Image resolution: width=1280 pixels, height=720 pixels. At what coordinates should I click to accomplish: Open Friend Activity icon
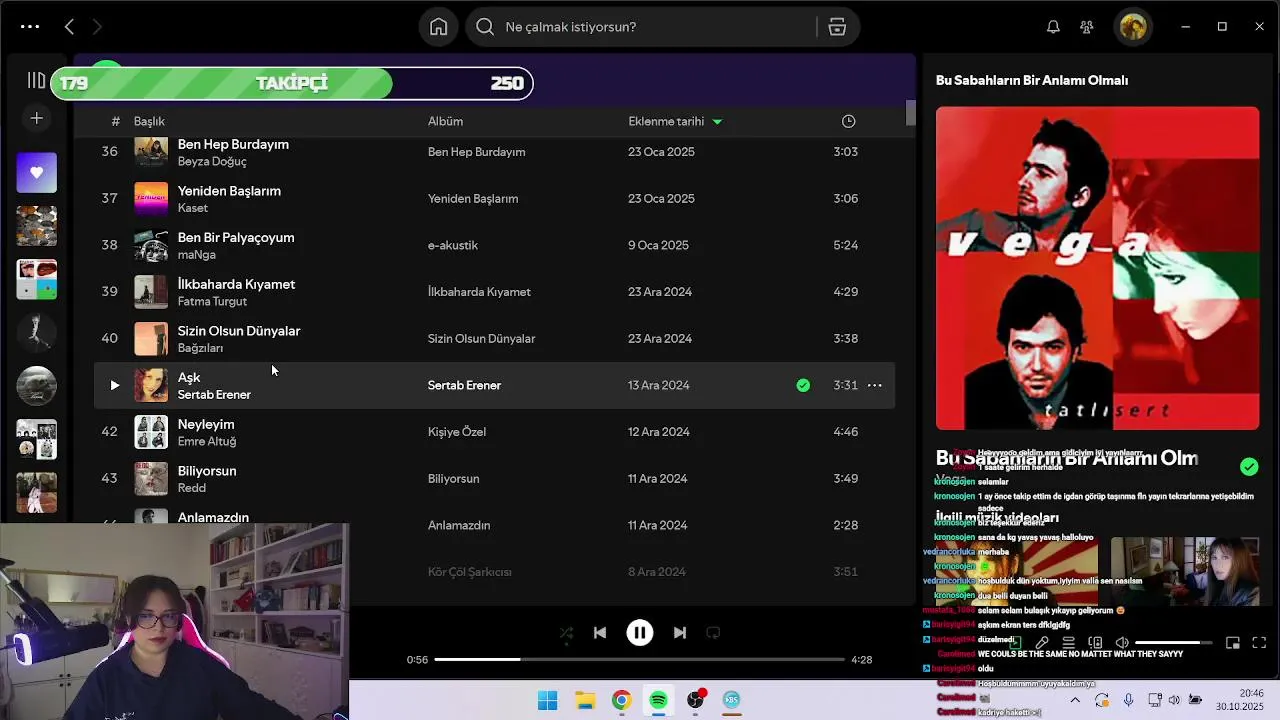pos(1087,27)
